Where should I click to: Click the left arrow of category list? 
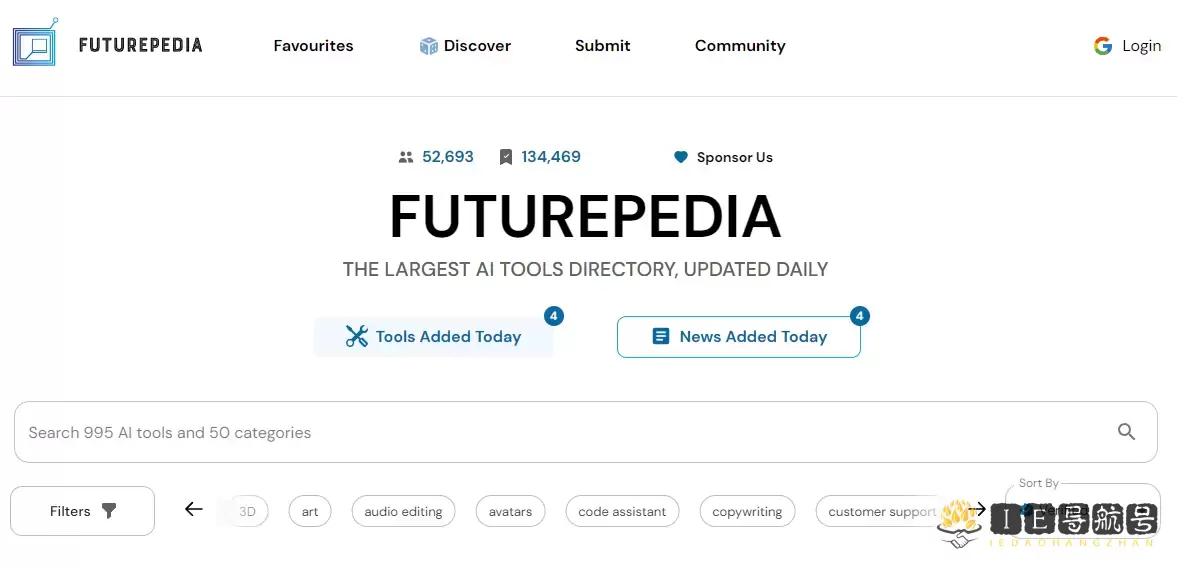pyautogui.click(x=194, y=510)
